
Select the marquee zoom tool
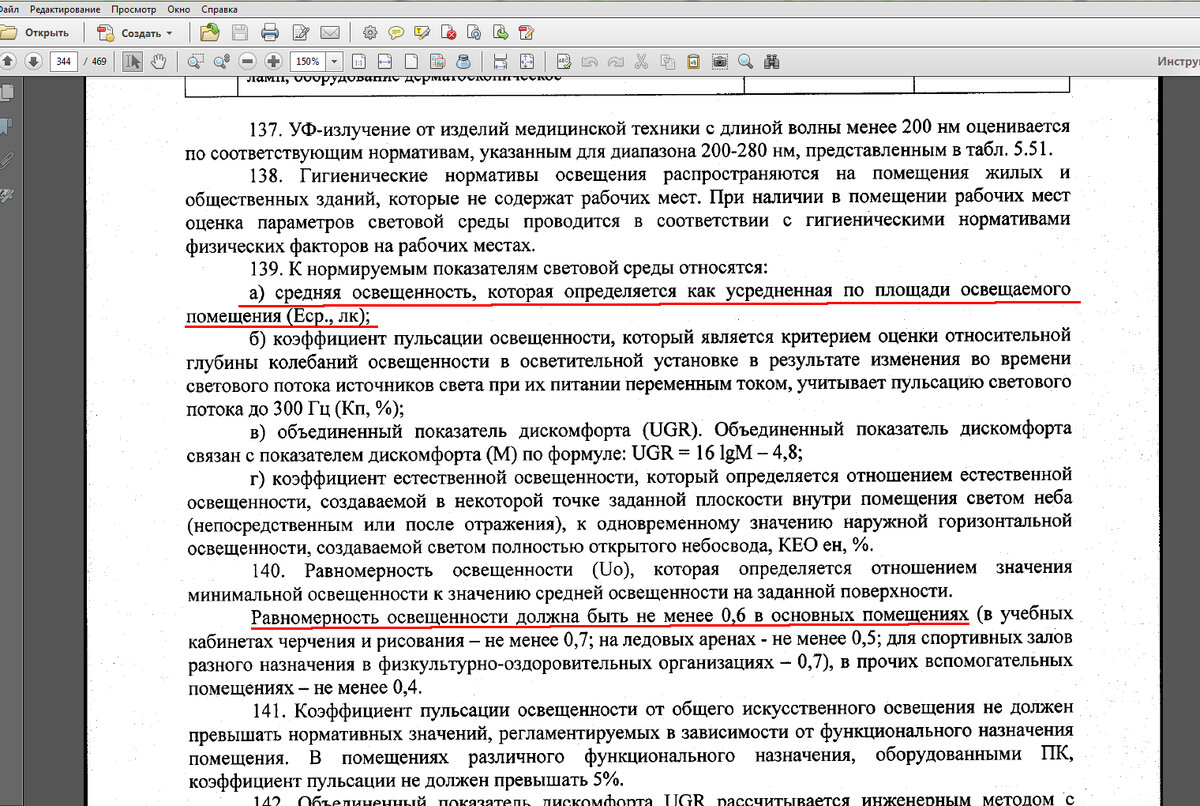click(195, 61)
